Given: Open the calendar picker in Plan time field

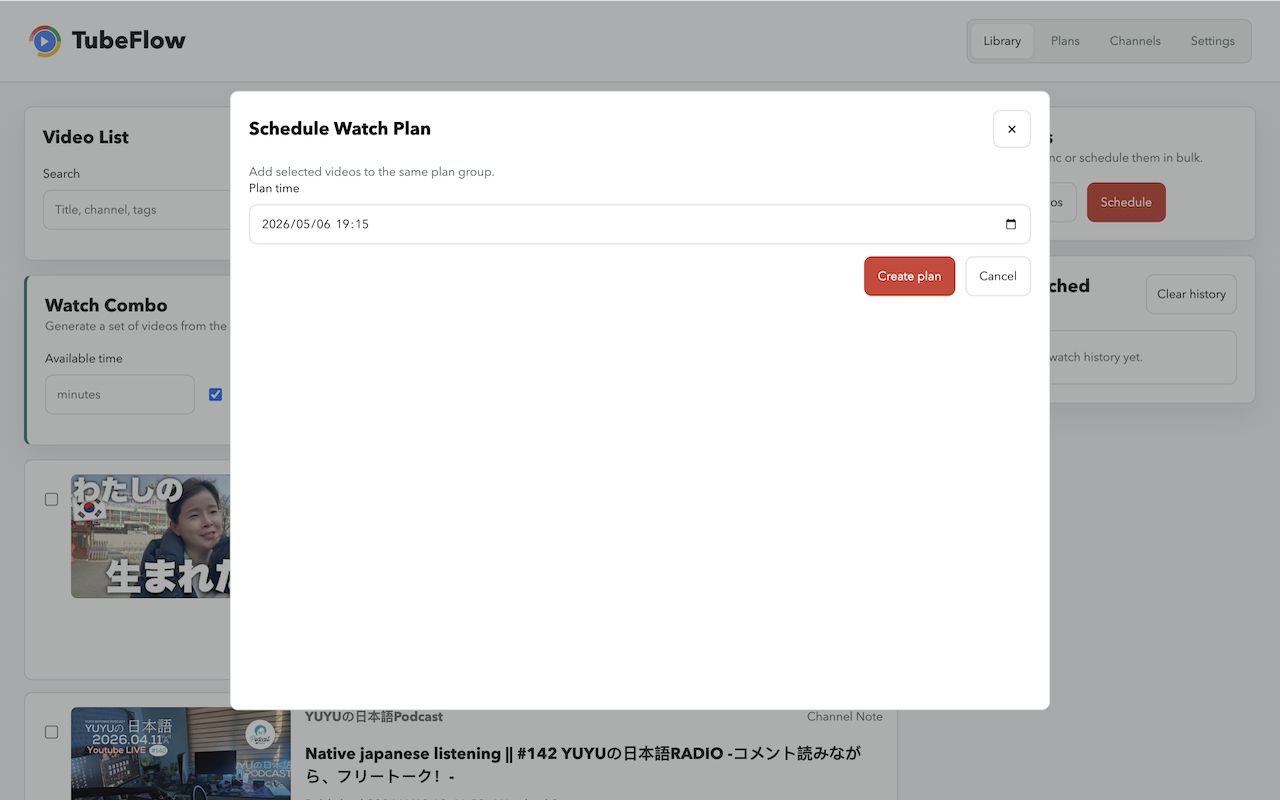Looking at the screenshot, I should 1010,224.
